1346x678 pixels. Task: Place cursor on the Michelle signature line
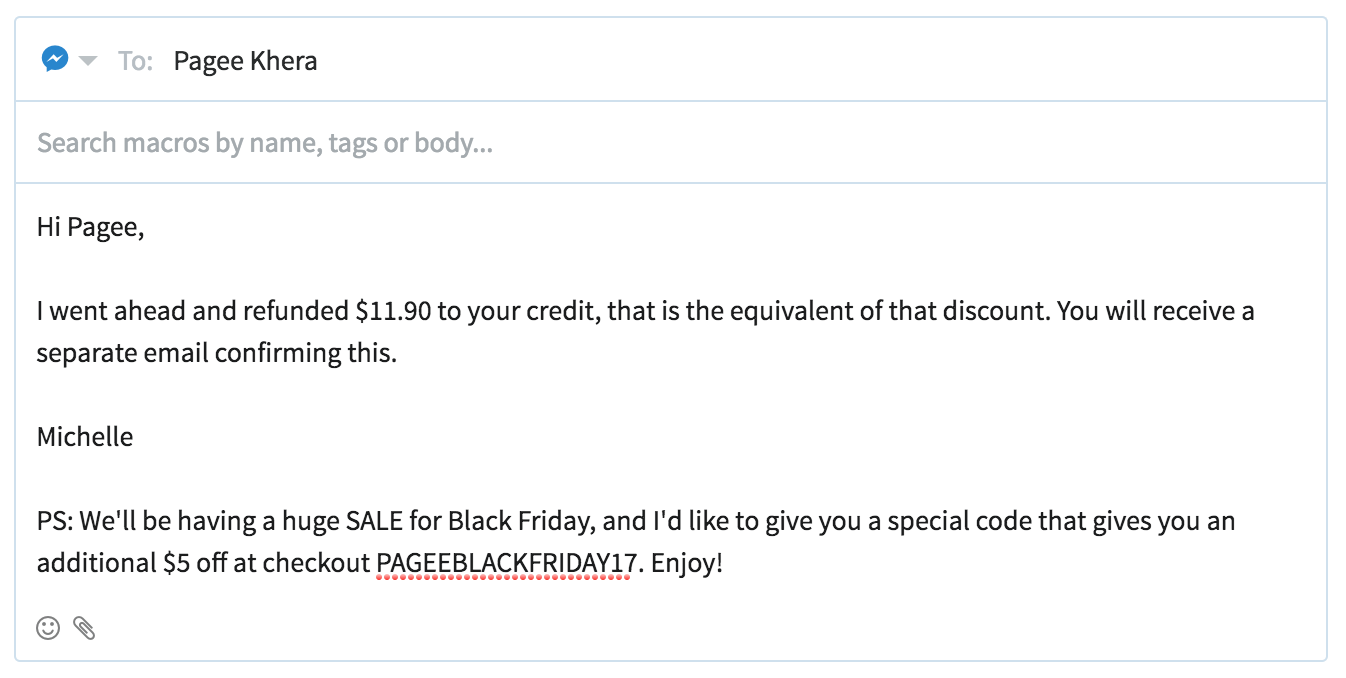point(85,437)
